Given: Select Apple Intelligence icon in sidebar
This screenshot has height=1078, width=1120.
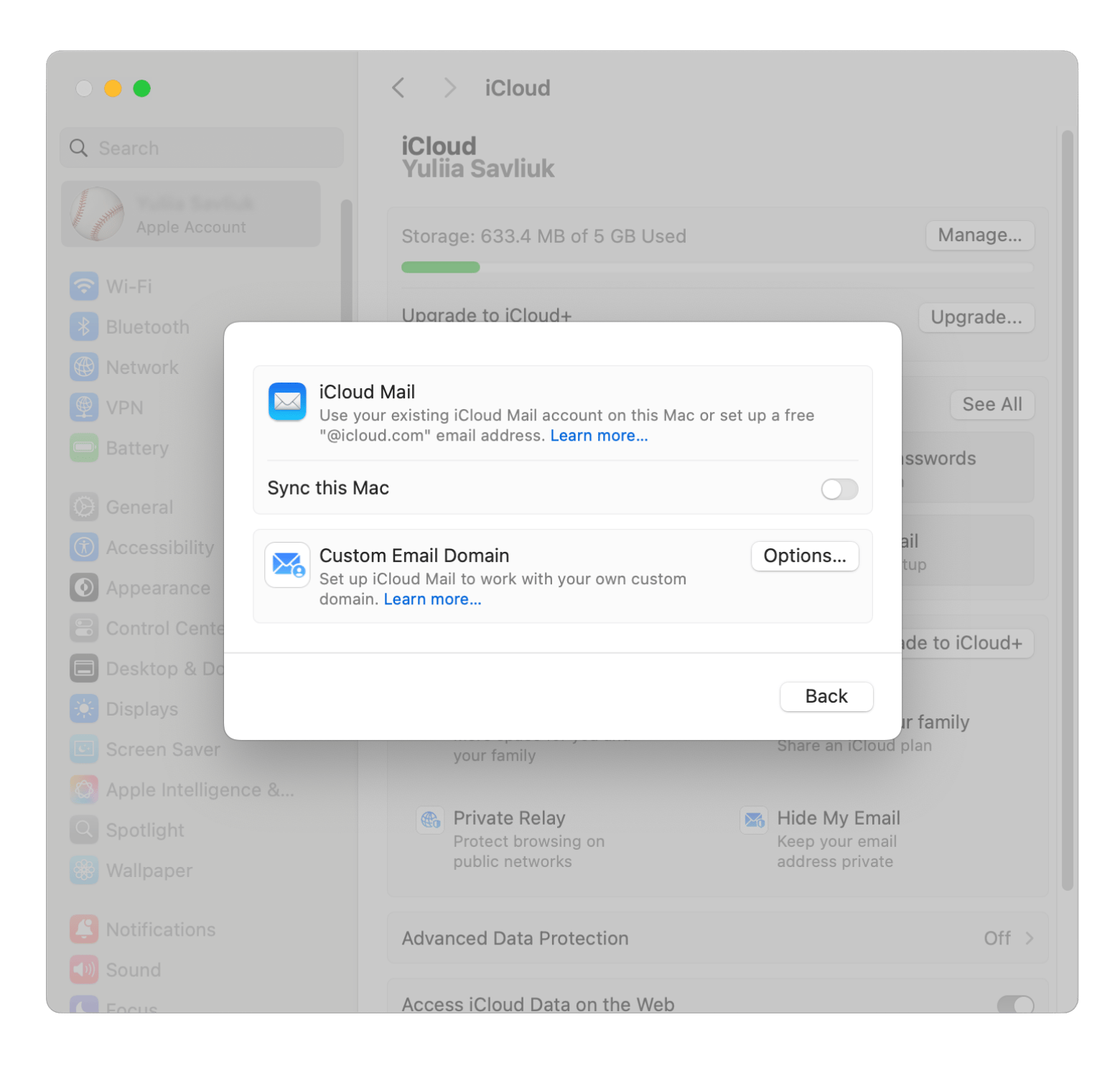Looking at the screenshot, I should [x=84, y=789].
